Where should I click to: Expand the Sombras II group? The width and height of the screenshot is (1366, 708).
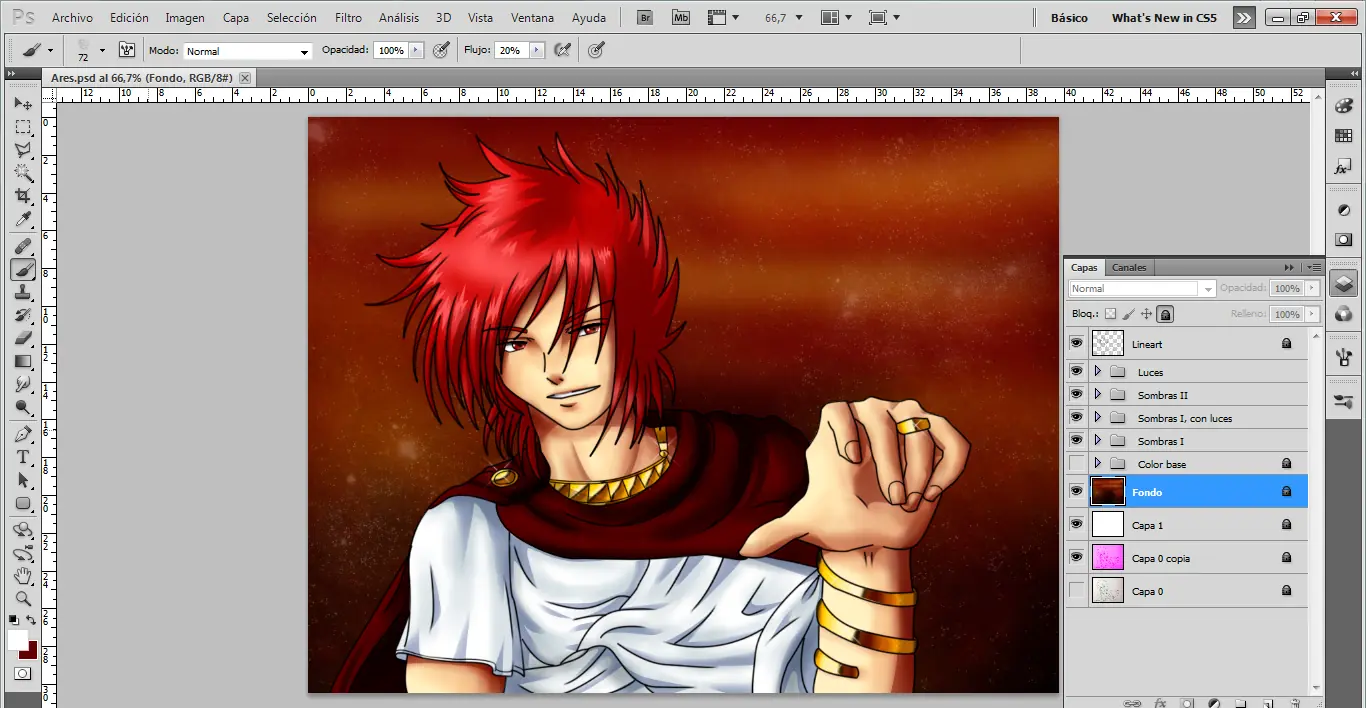[1097, 394]
